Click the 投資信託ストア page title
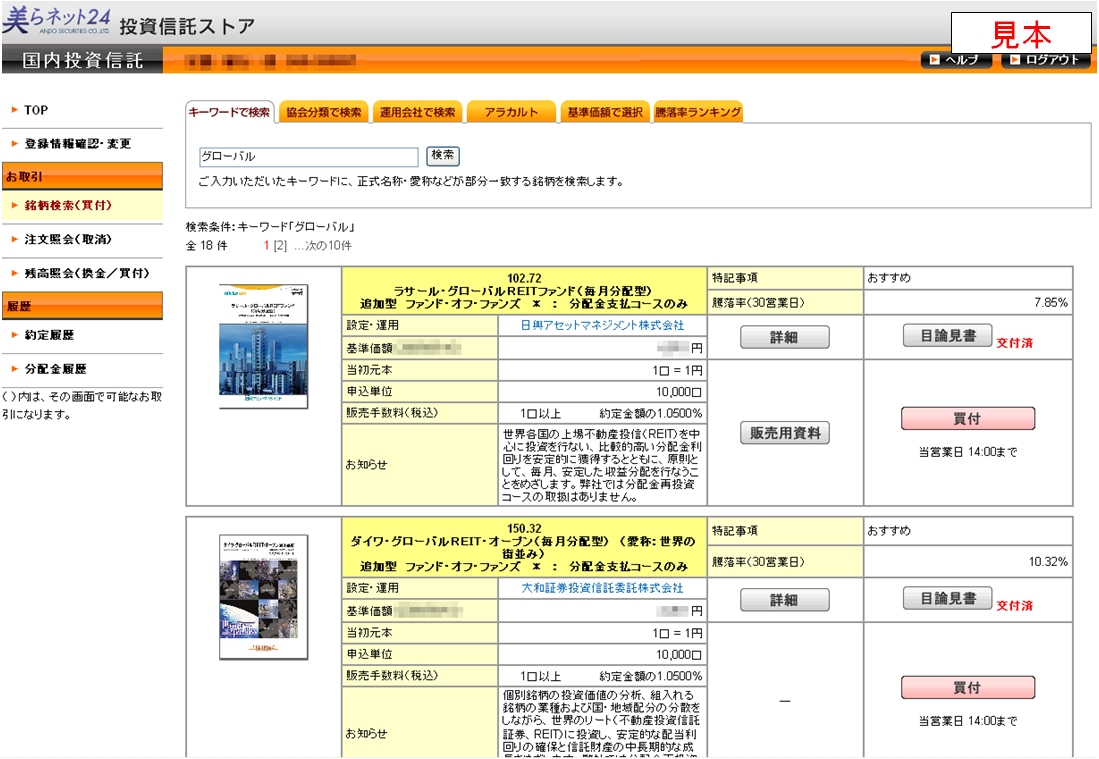The height and width of the screenshot is (759, 1099). click(187, 27)
